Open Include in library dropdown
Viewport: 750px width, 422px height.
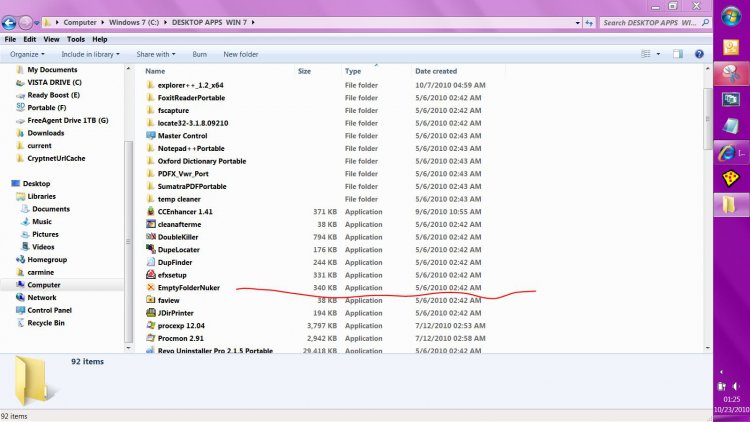point(90,54)
